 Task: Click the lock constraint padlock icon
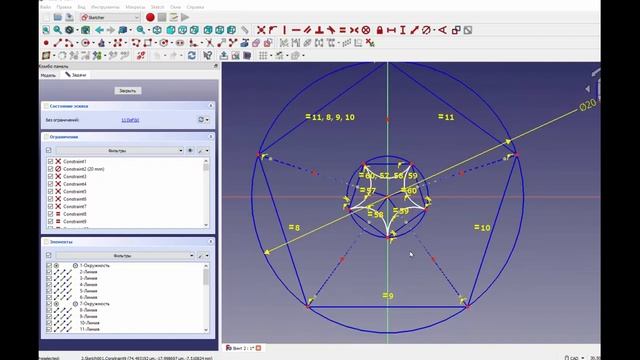(380, 30)
